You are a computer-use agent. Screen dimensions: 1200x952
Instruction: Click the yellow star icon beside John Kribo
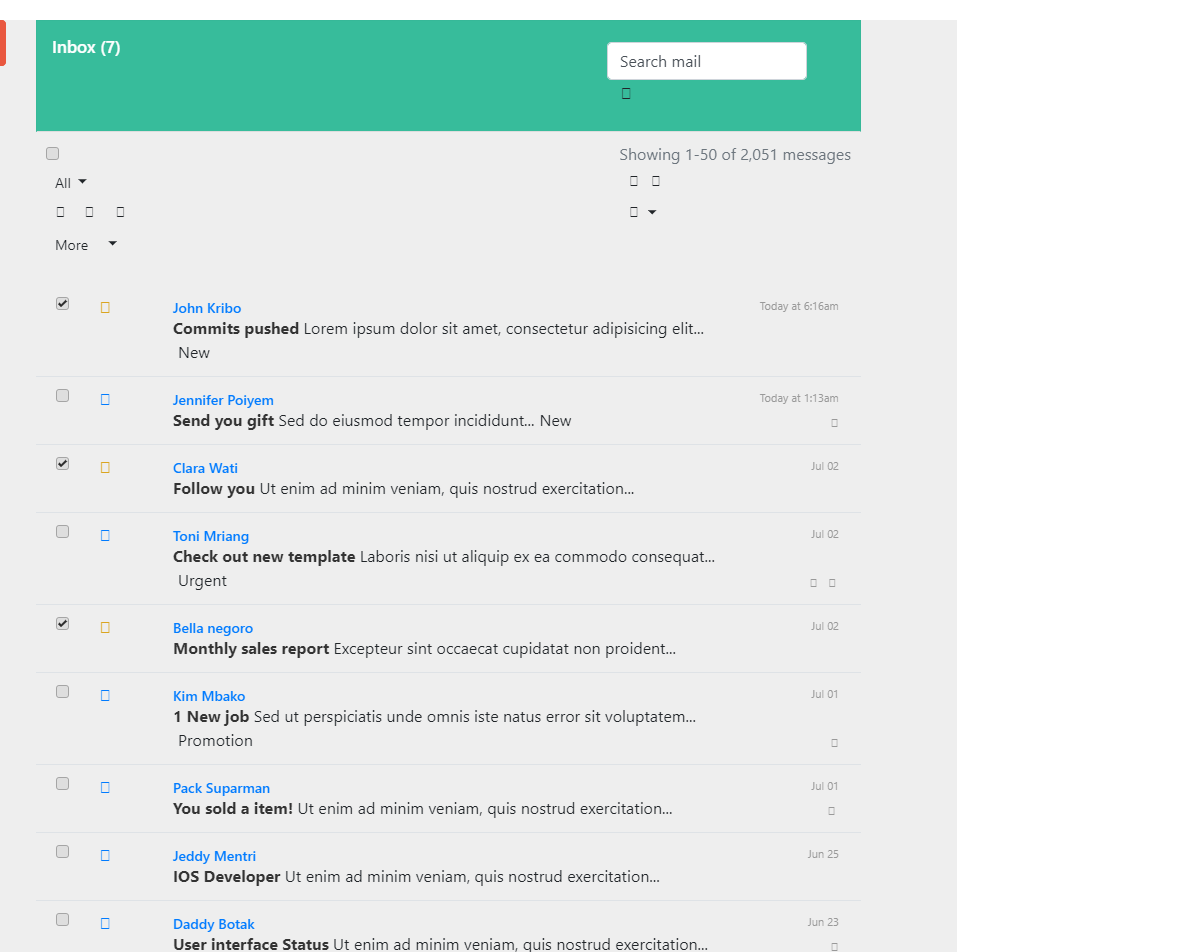[105, 308]
